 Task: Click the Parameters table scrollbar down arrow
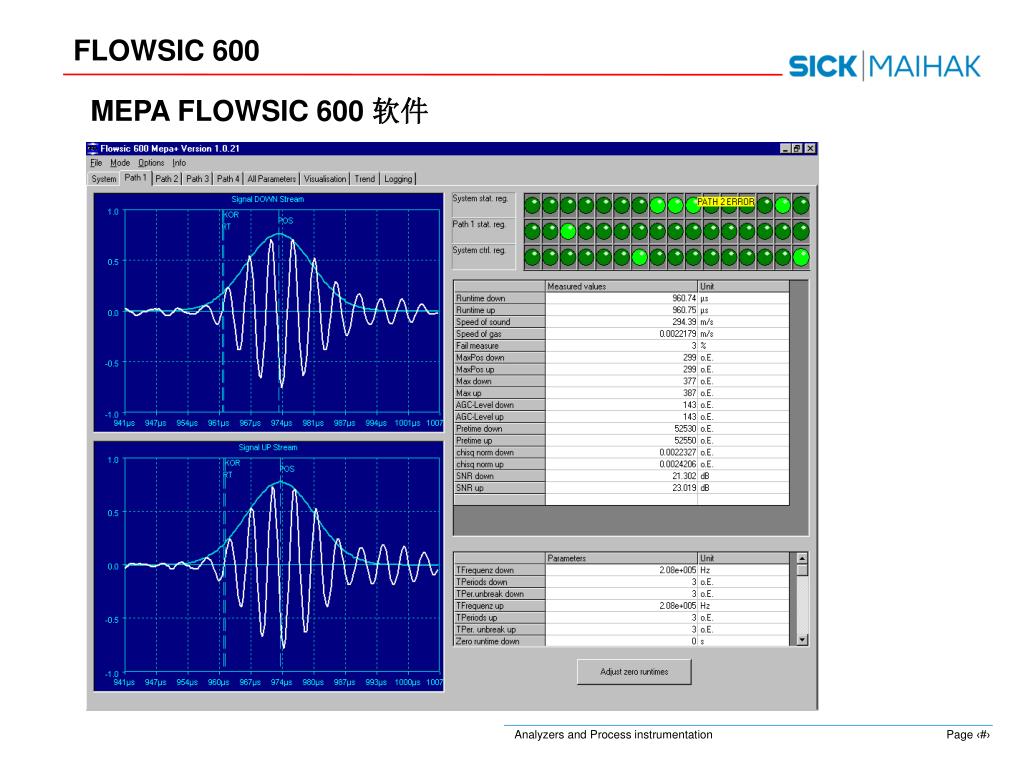click(x=802, y=641)
